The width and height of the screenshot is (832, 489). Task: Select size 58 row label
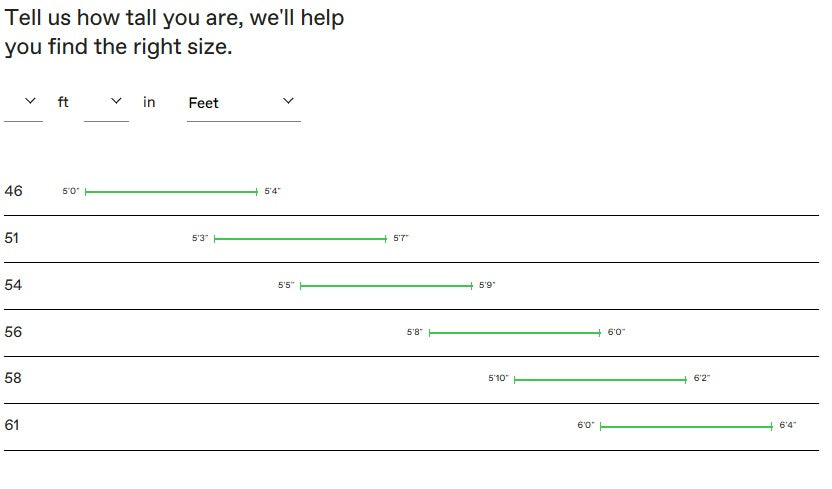coord(13,378)
